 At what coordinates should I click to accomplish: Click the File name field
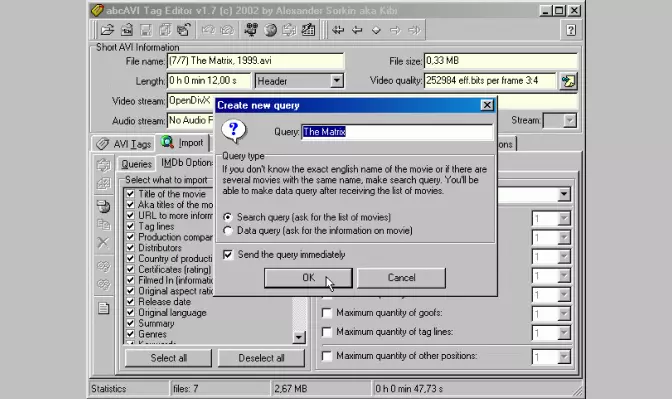[x=255, y=61]
